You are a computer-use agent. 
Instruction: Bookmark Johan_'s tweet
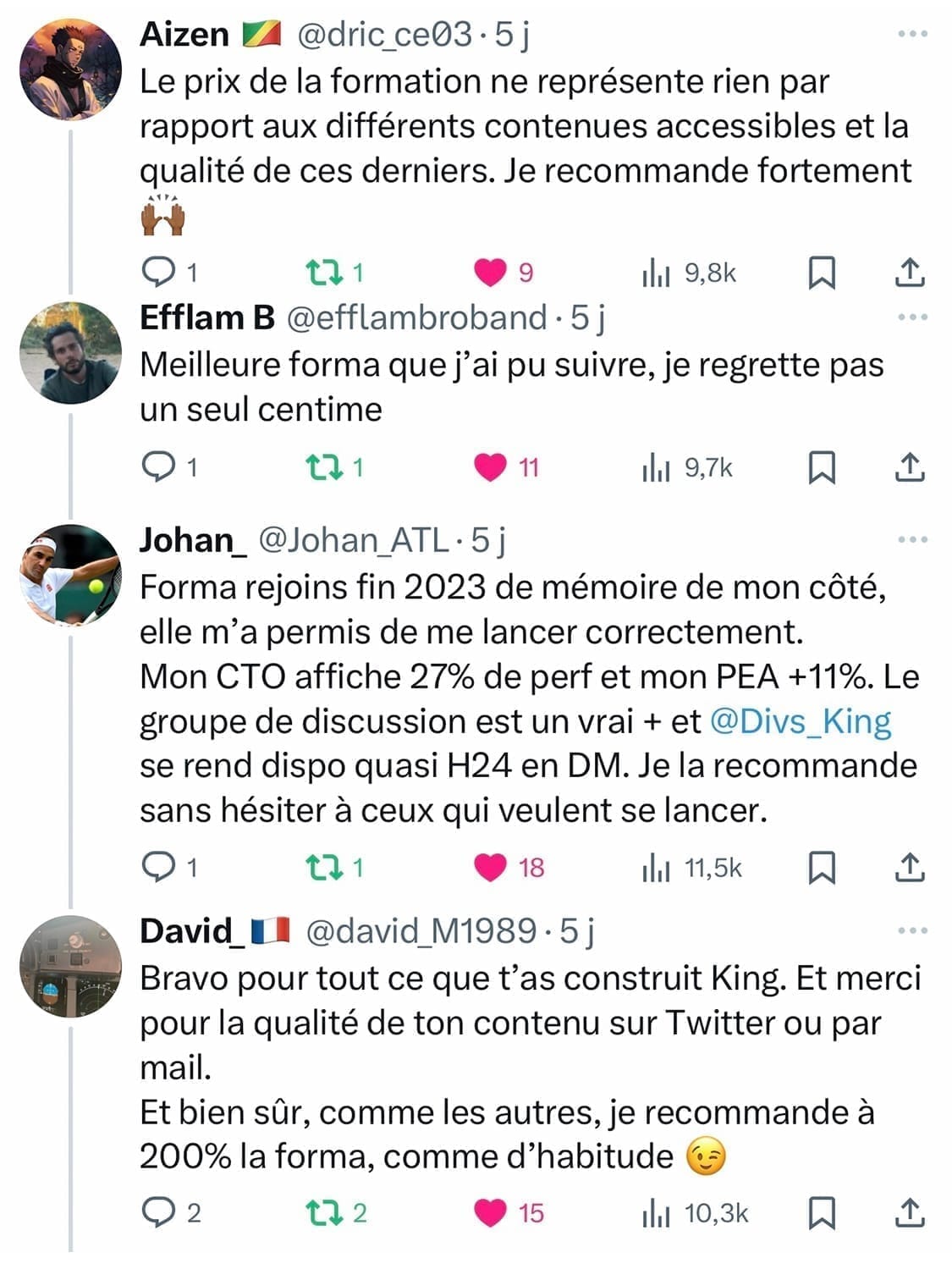pos(822,868)
